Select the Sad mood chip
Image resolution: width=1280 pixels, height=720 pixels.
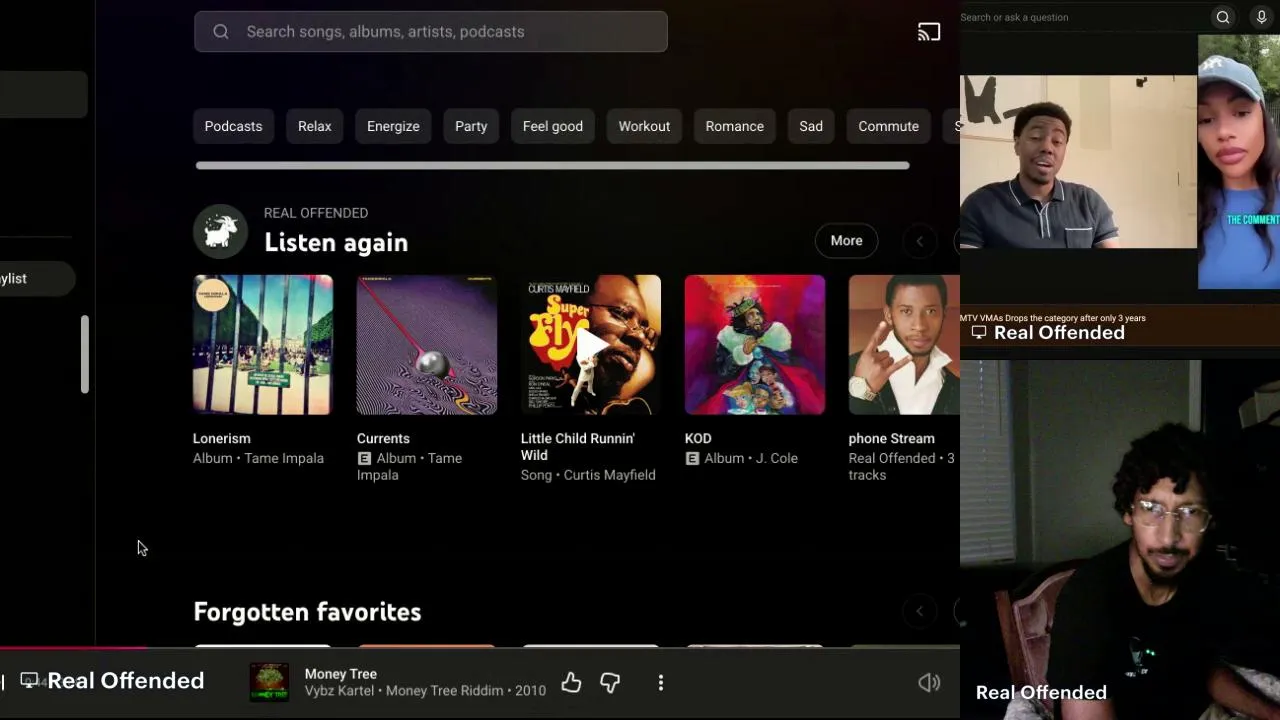(811, 126)
